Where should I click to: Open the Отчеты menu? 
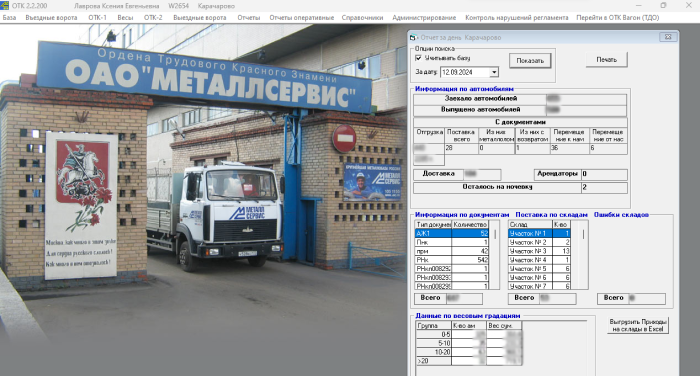(x=249, y=17)
